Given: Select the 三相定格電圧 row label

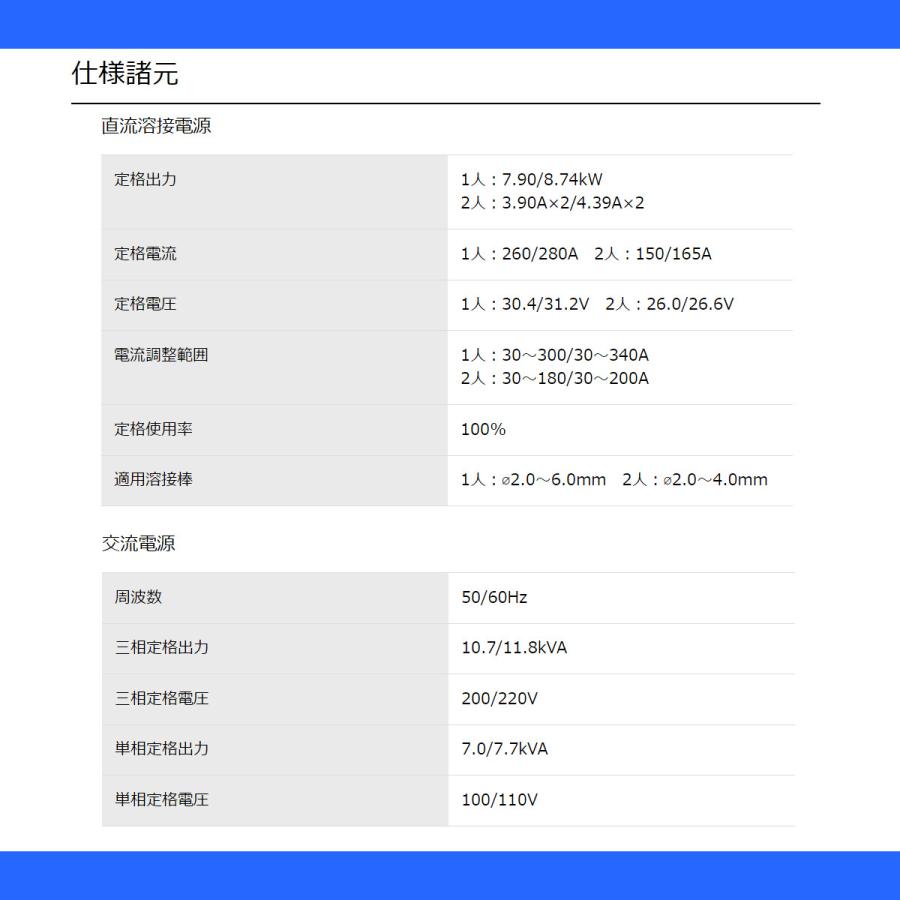Looking at the screenshot, I should (161, 698).
